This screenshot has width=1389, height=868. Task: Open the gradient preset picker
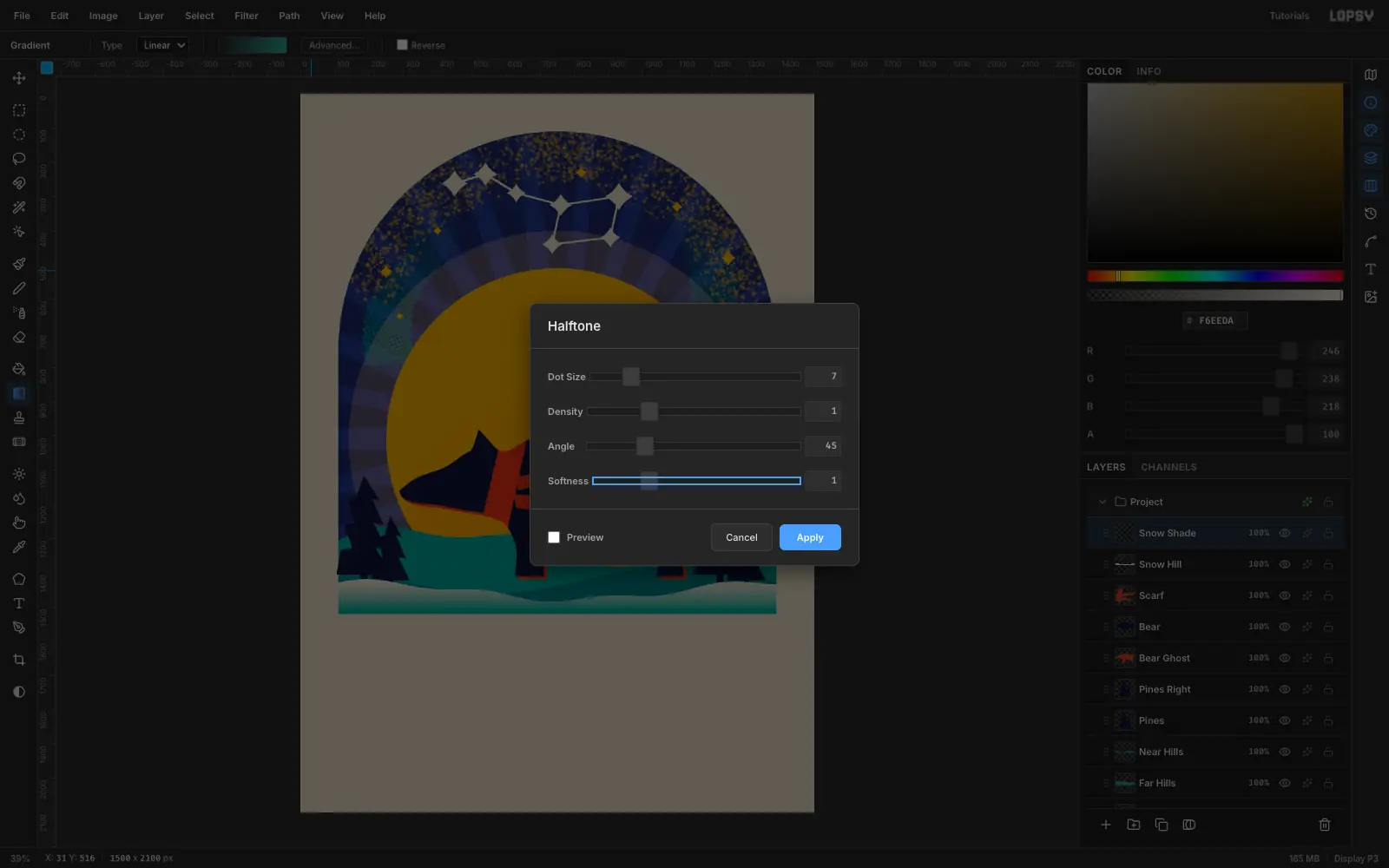pos(252,45)
